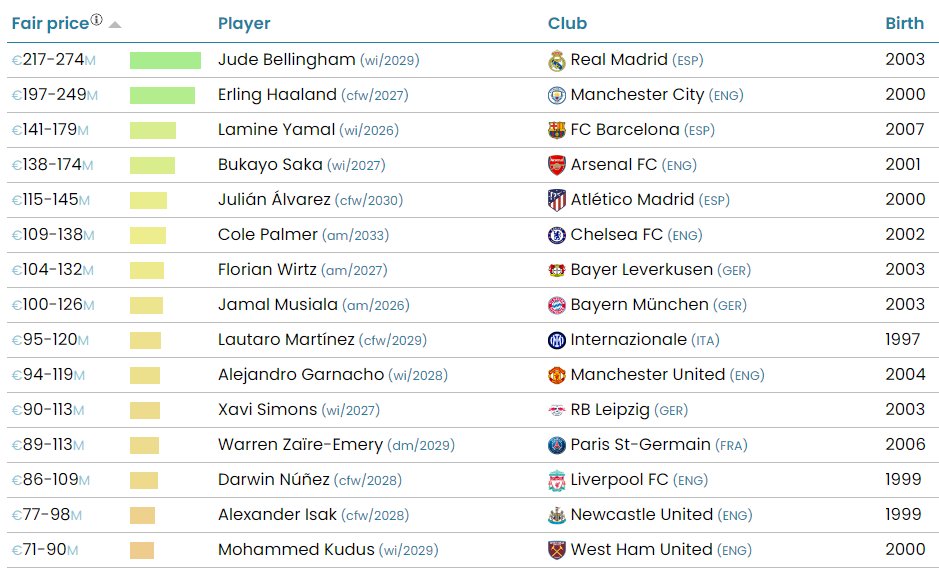939x573 pixels.
Task: Toggle the Fair price sort arrow
Action: pyautogui.click(x=115, y=25)
